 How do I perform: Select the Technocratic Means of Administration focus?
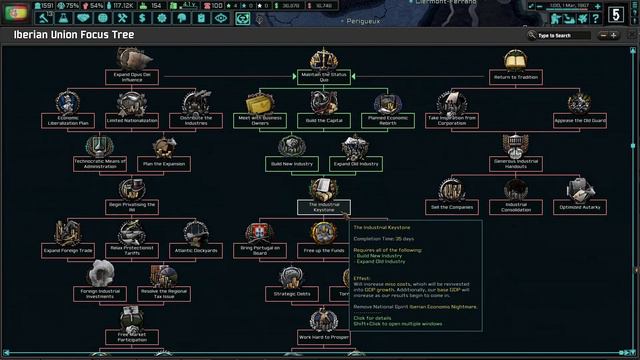point(100,164)
